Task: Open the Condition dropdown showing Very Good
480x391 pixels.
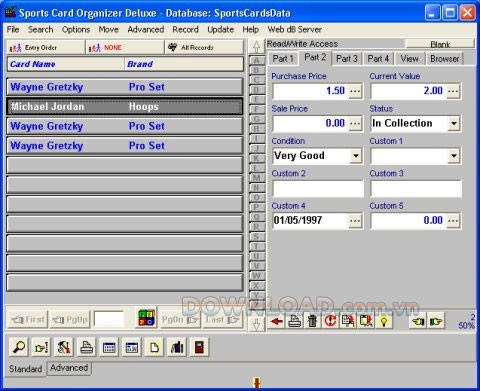Action: 356,156
